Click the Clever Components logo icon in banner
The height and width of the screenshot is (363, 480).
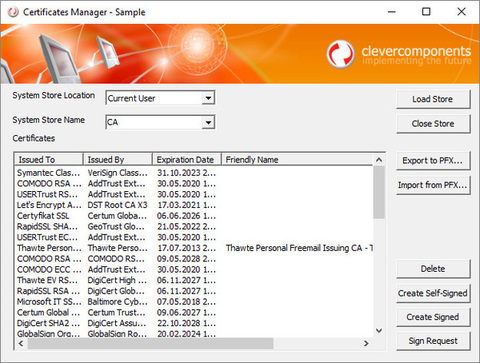coord(340,54)
